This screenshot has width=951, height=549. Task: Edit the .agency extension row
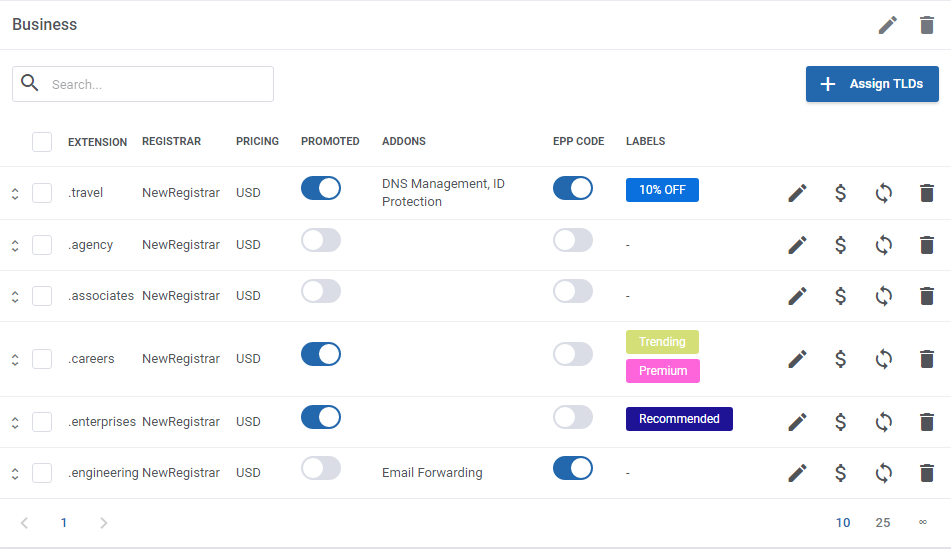pyautogui.click(x=798, y=245)
